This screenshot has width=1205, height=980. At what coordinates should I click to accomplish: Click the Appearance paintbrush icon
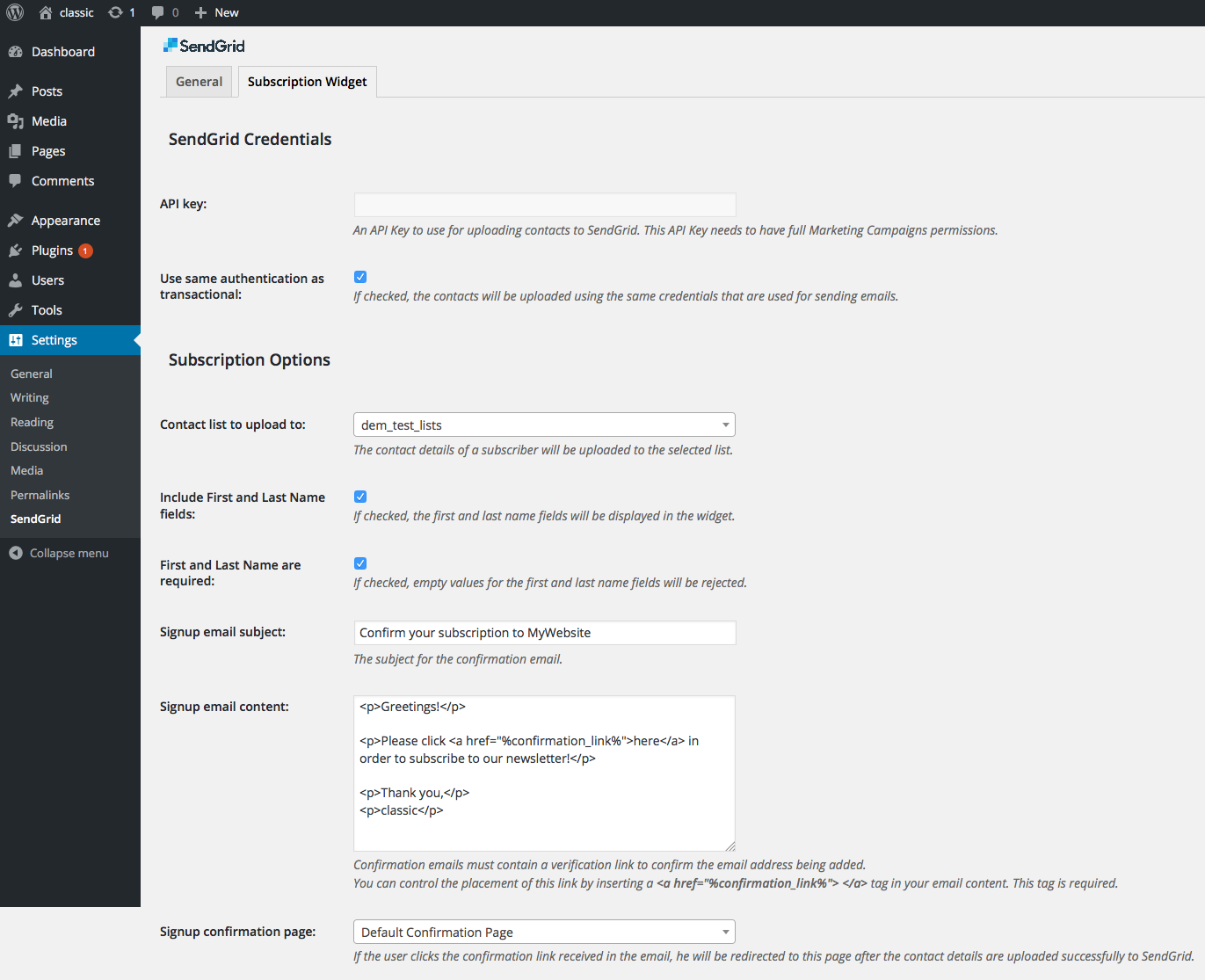15,221
